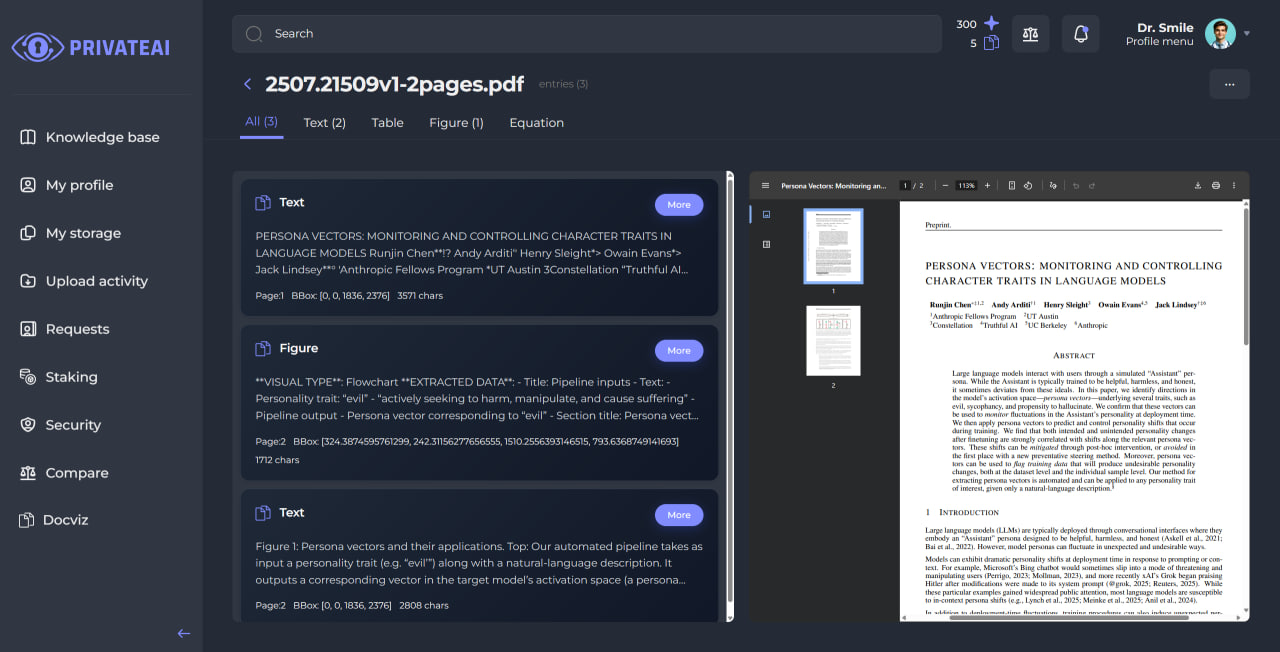Click More on the Figure entry

679,351
